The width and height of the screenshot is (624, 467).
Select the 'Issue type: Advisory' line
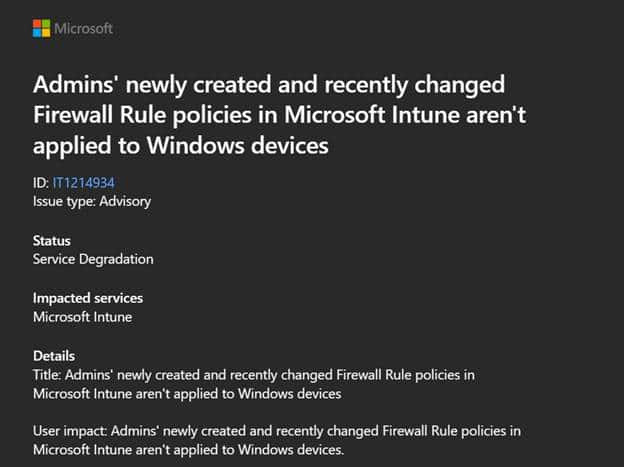coord(95,200)
